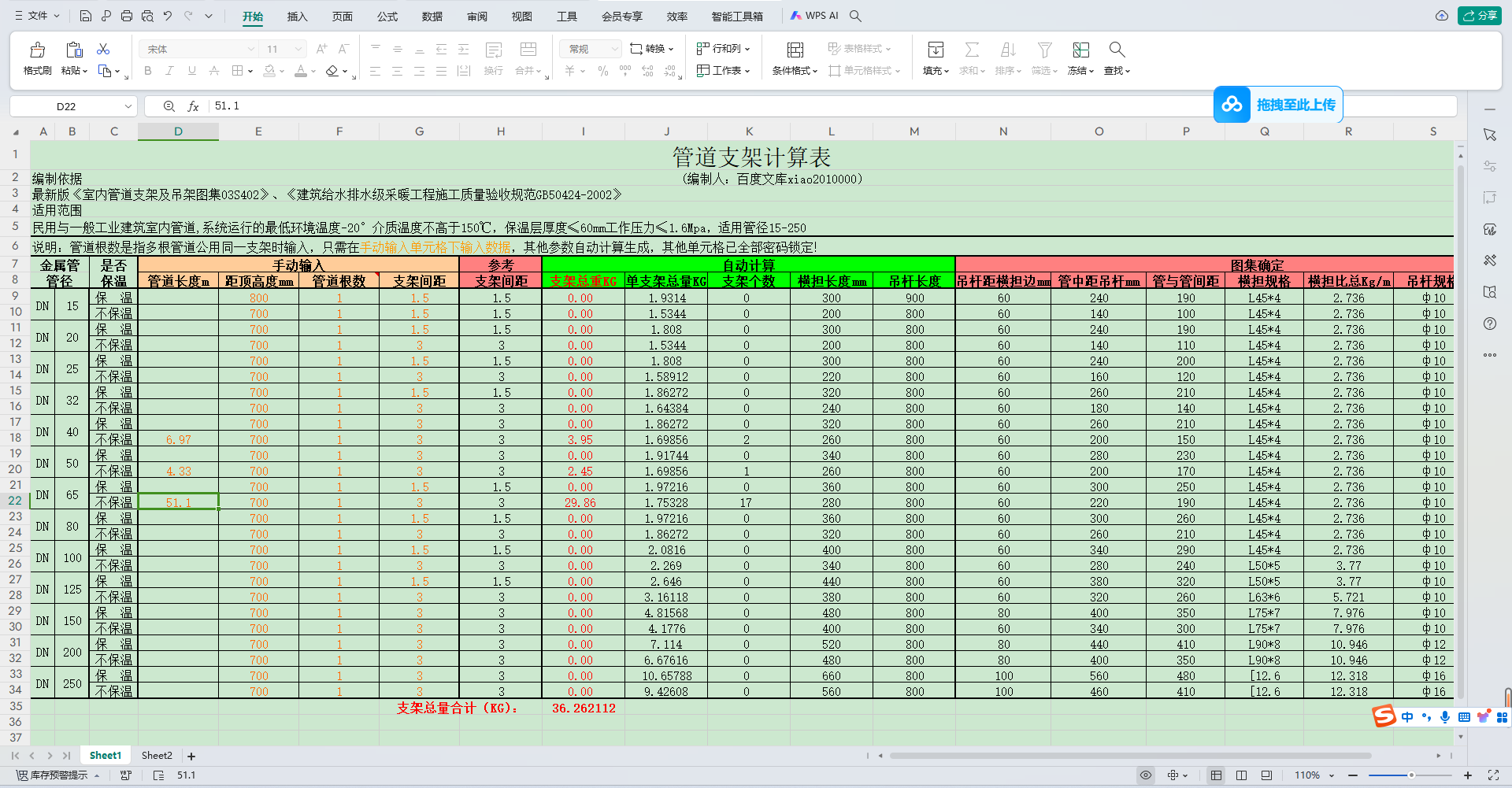Click the Increase indent icon

[464, 49]
